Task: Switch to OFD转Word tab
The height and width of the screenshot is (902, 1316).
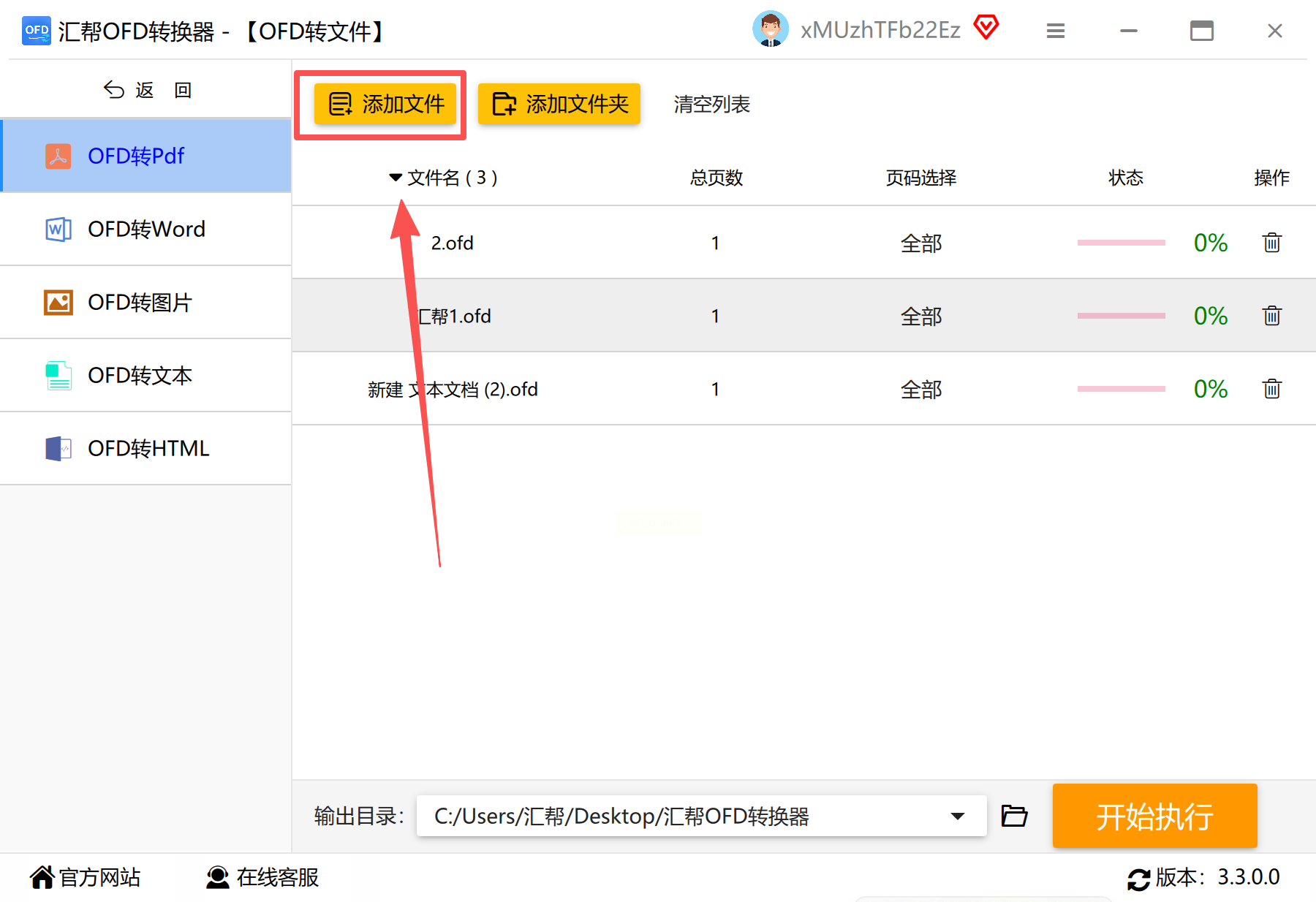Action: (x=146, y=229)
